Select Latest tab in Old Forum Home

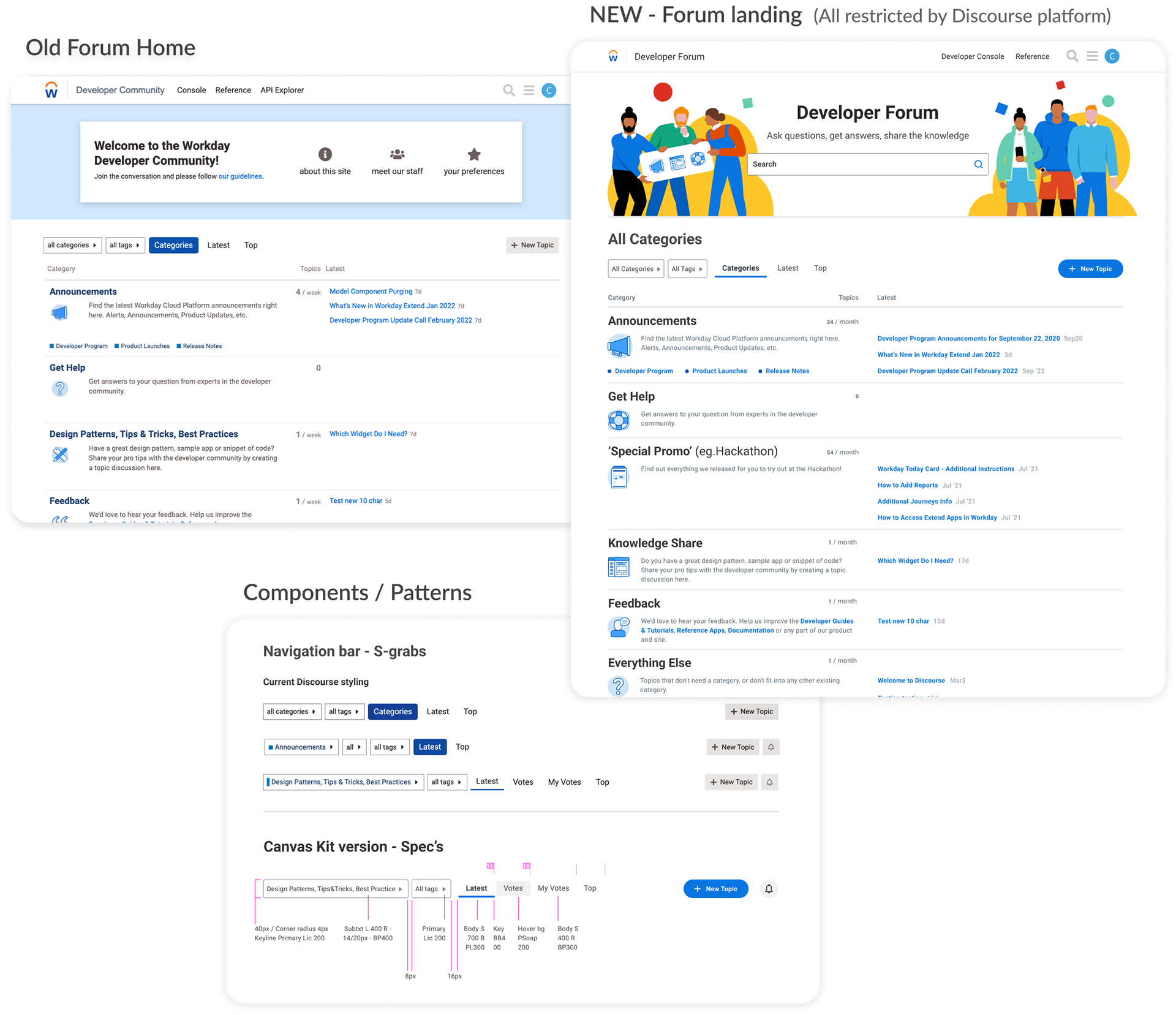coord(219,245)
